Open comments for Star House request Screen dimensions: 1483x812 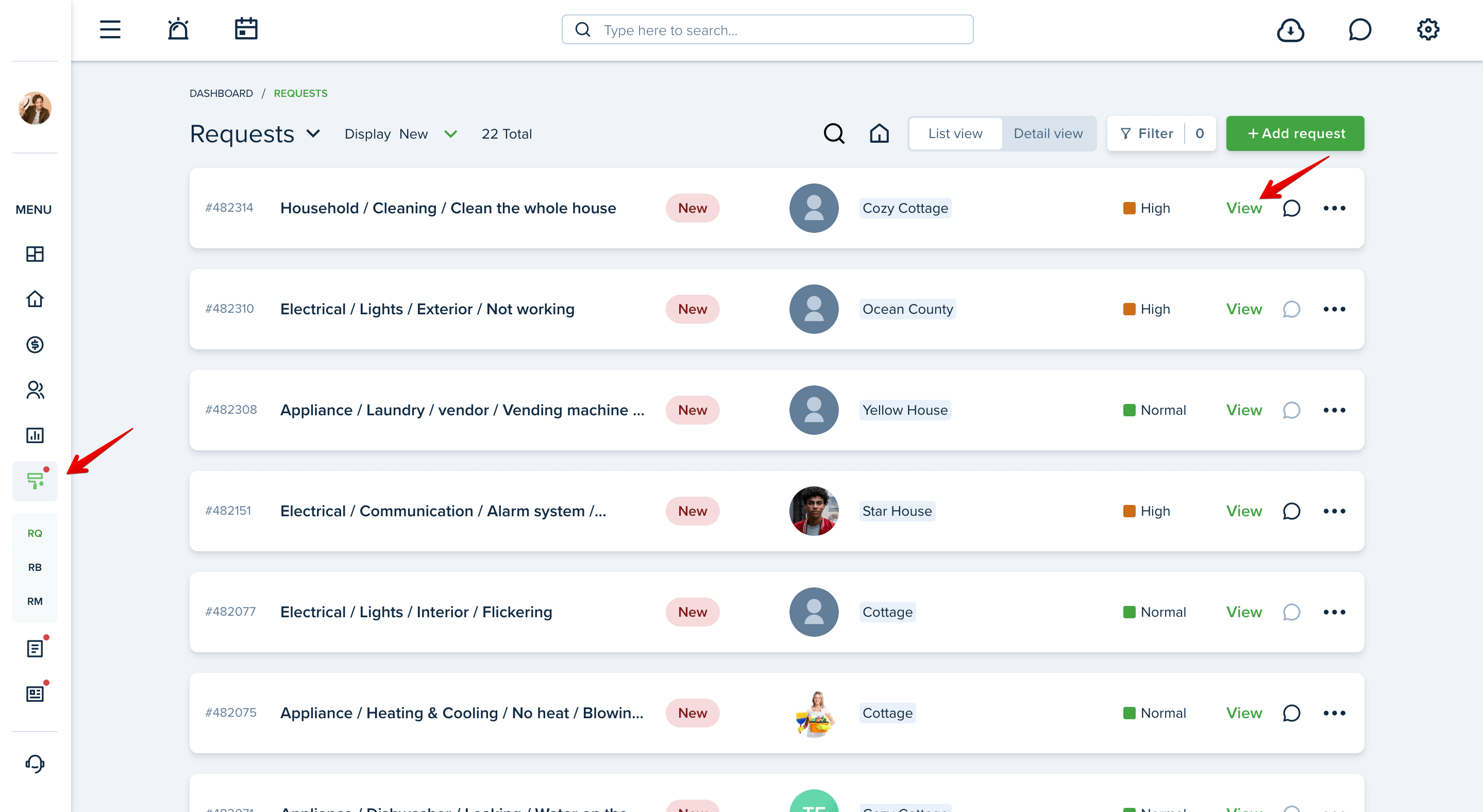[1291, 511]
